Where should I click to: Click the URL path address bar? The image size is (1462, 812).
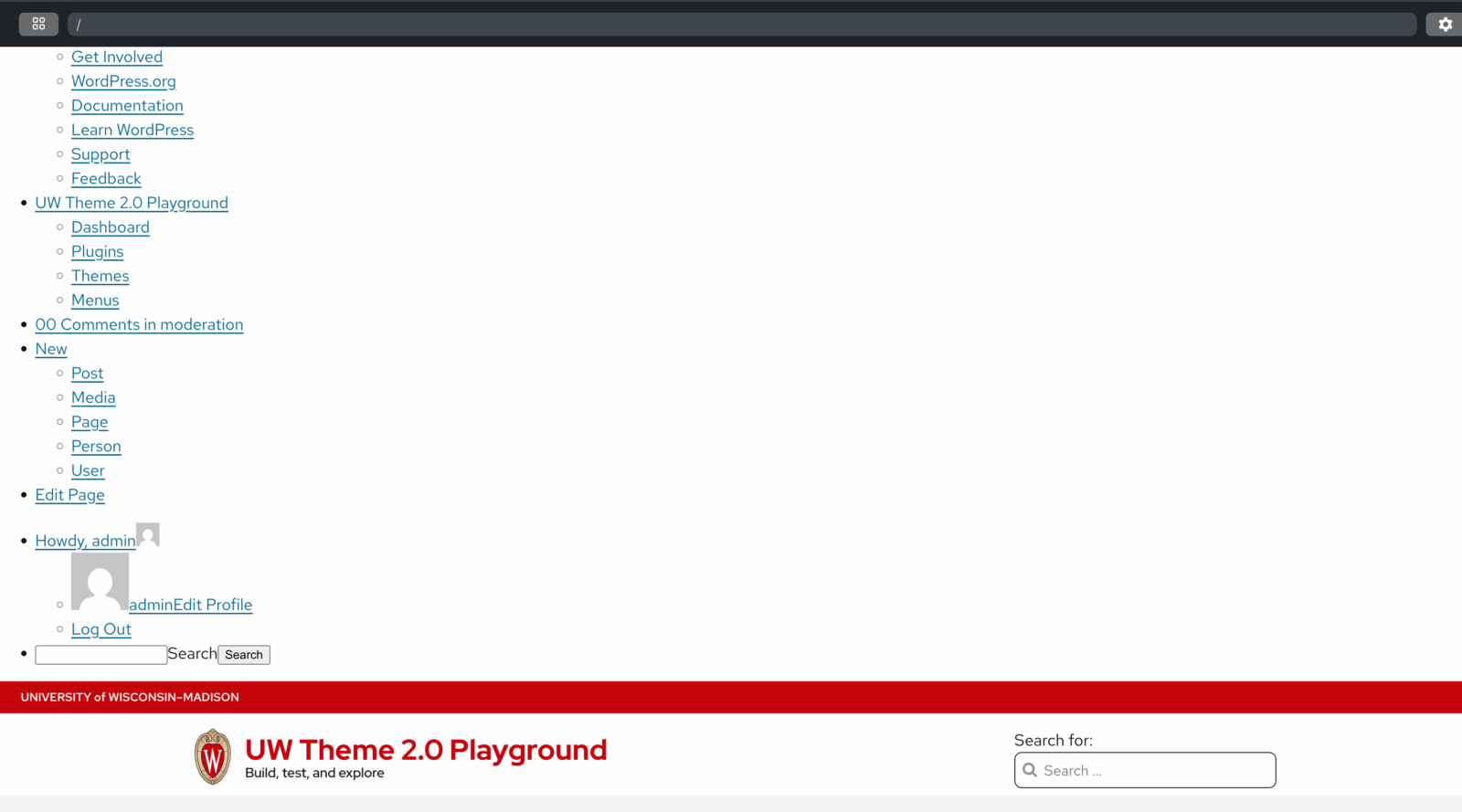pos(740,25)
